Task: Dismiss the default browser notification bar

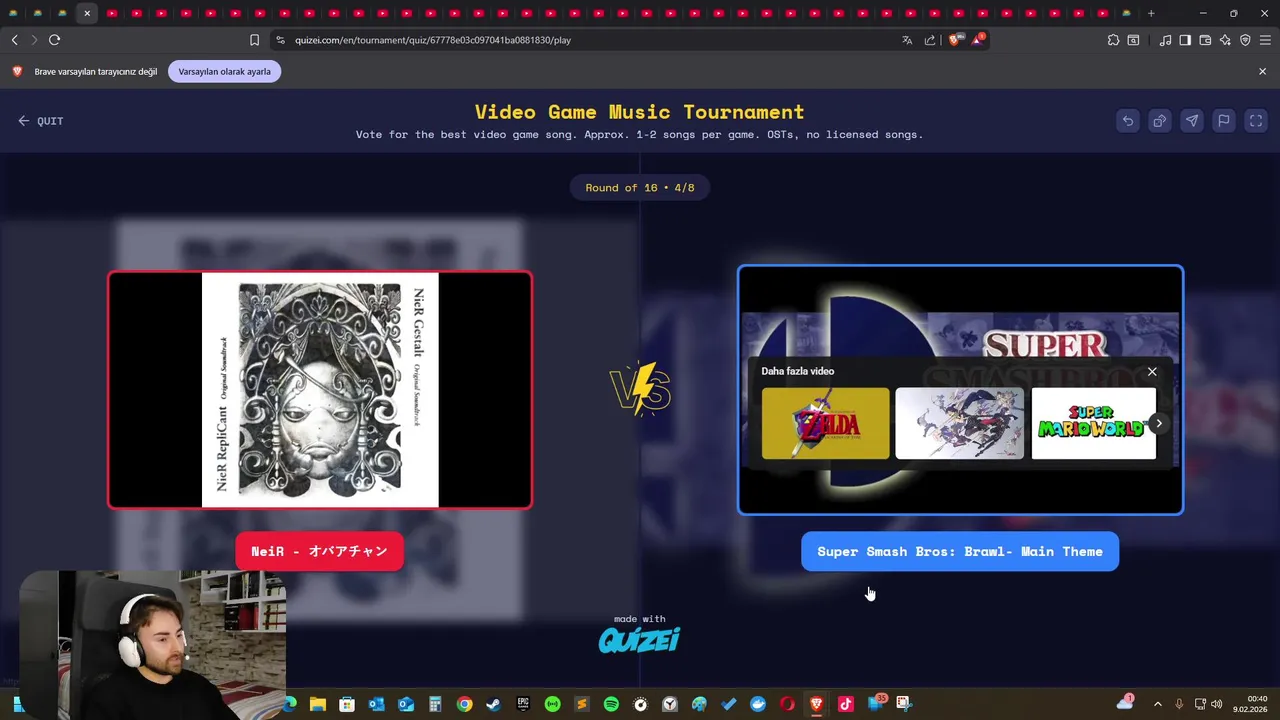Action: [x=1262, y=72]
